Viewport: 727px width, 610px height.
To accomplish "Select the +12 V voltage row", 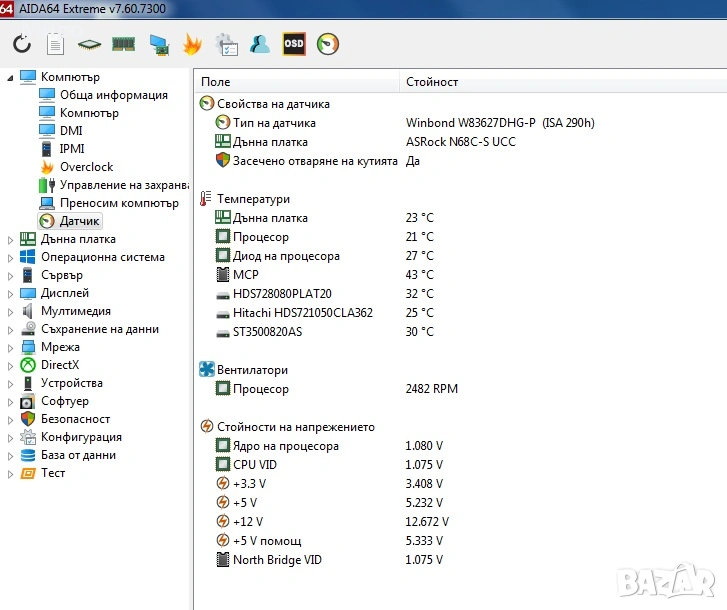I will [x=247, y=522].
